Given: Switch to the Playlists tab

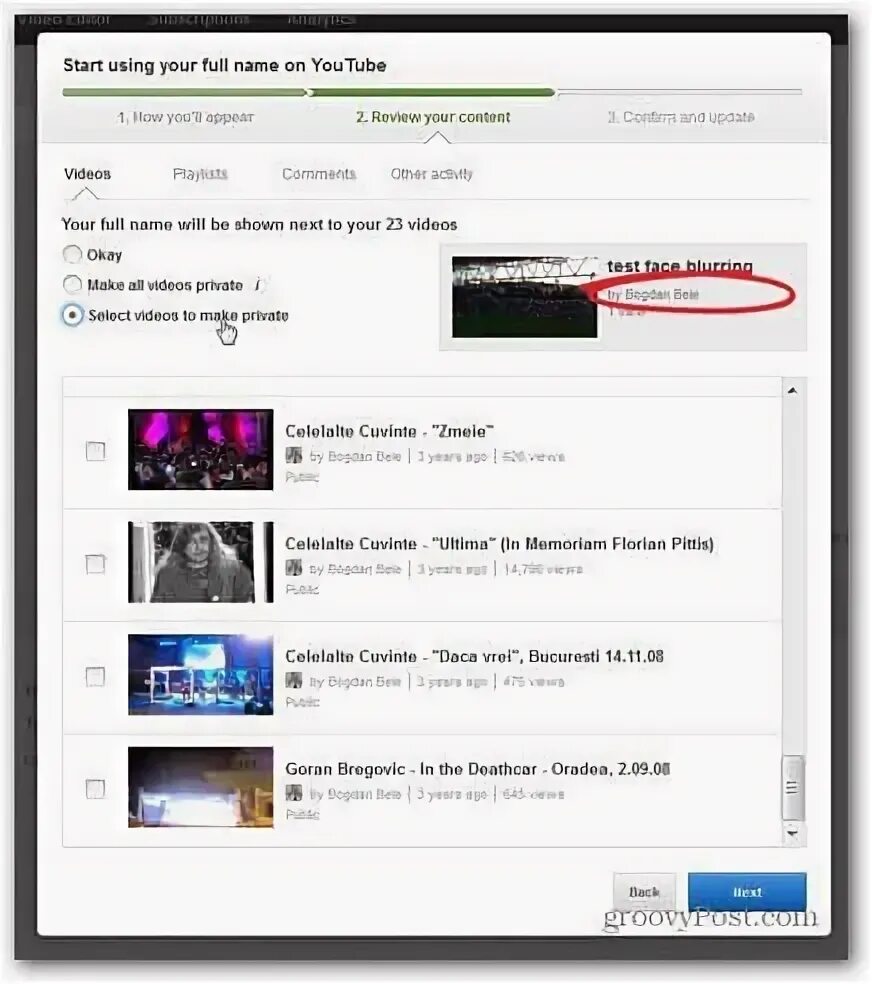Looking at the screenshot, I should coord(200,174).
